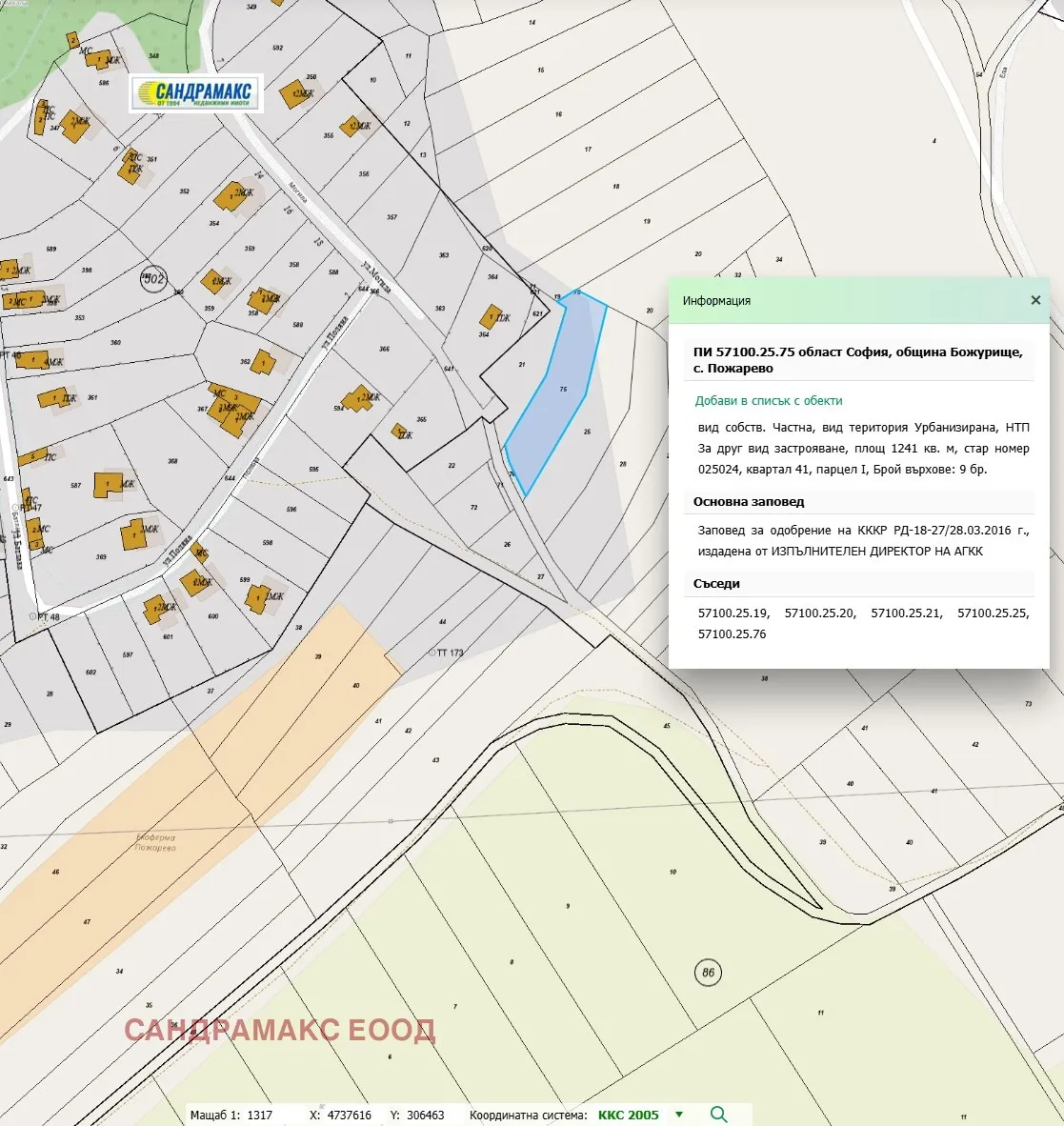Select the TT 173 point marker
The image size is (1064, 1126).
coord(432,653)
